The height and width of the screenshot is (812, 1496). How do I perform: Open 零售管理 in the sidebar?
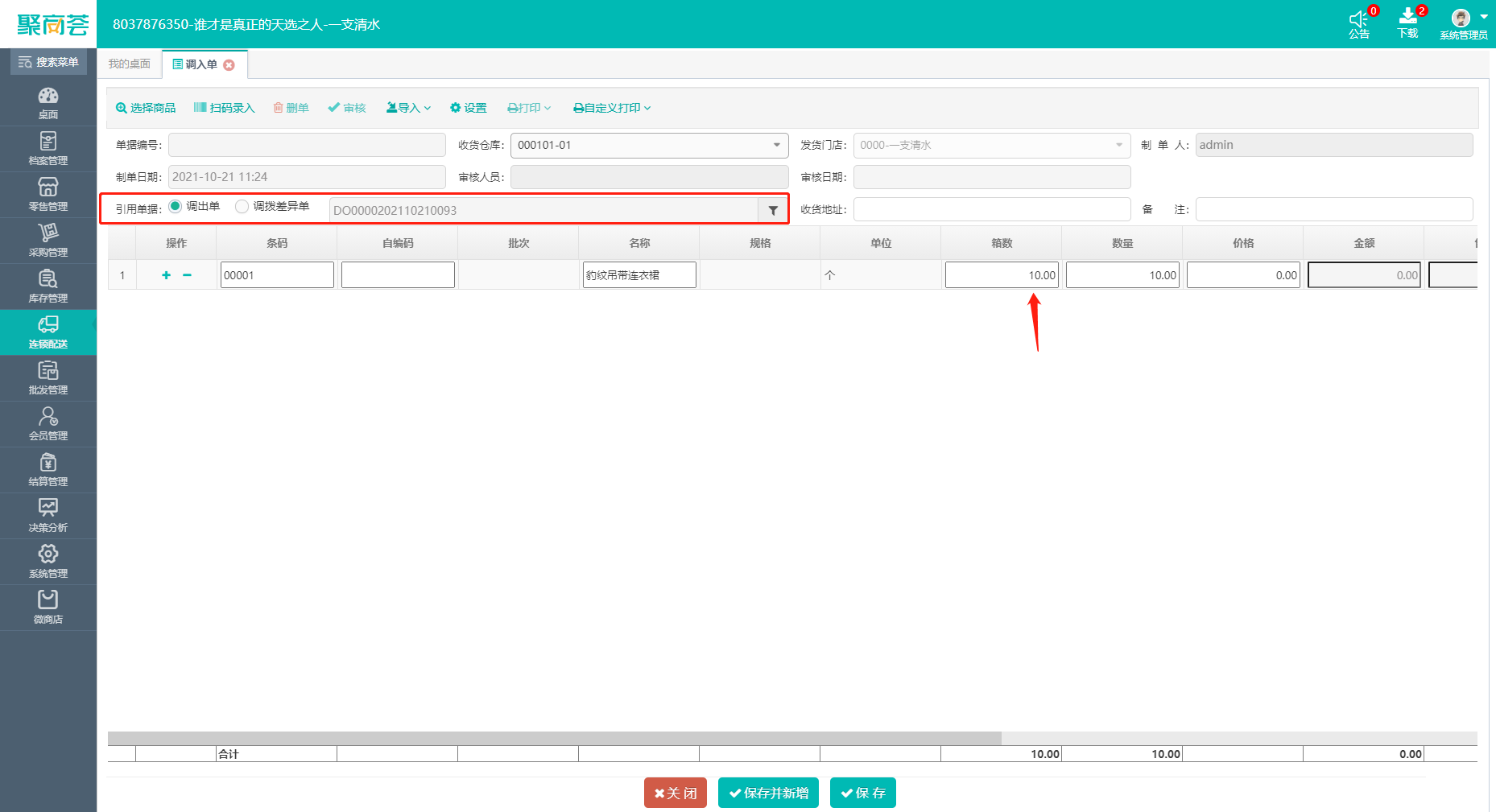[48, 195]
